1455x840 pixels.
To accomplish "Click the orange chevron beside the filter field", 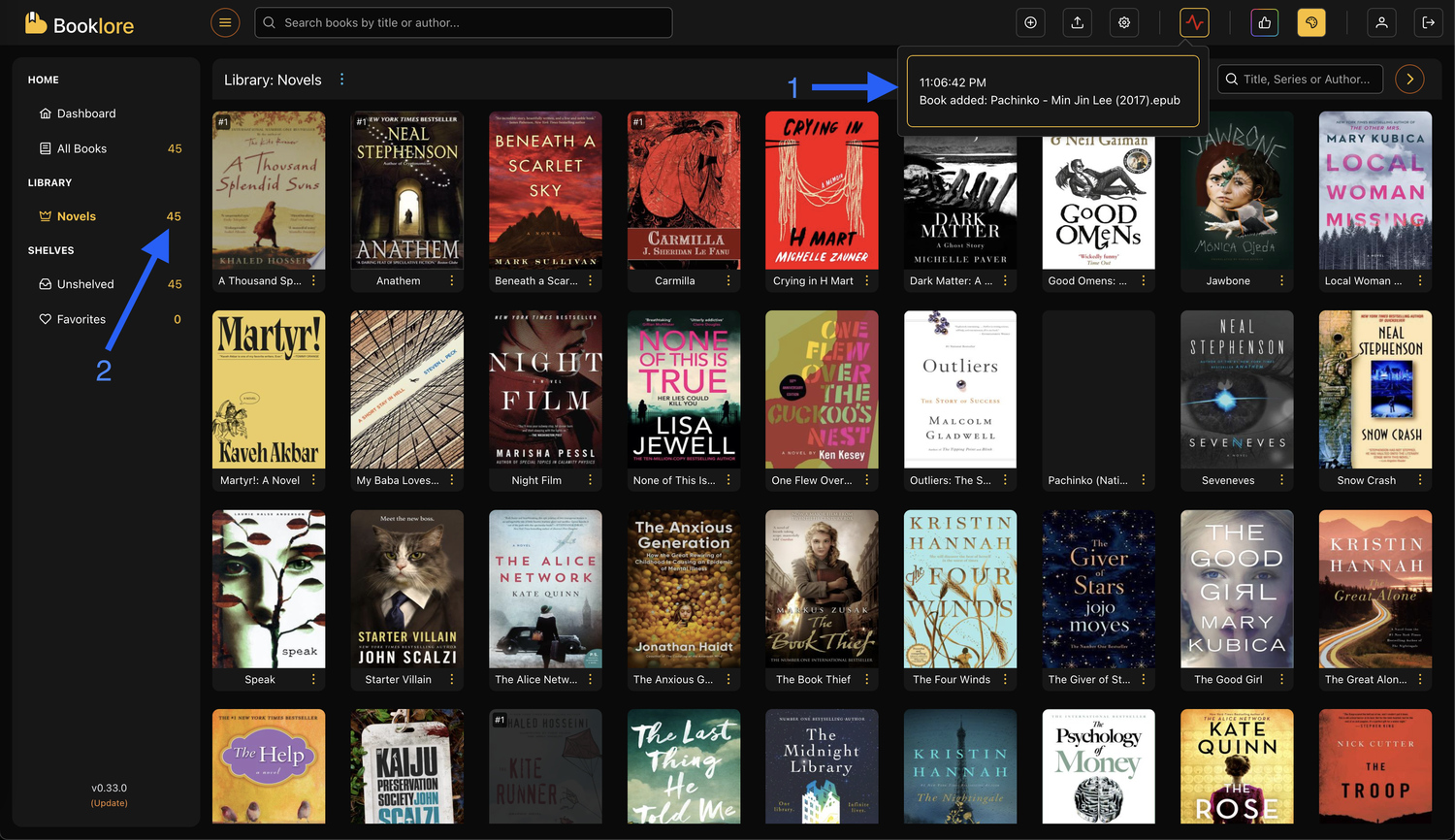I will point(1408,79).
